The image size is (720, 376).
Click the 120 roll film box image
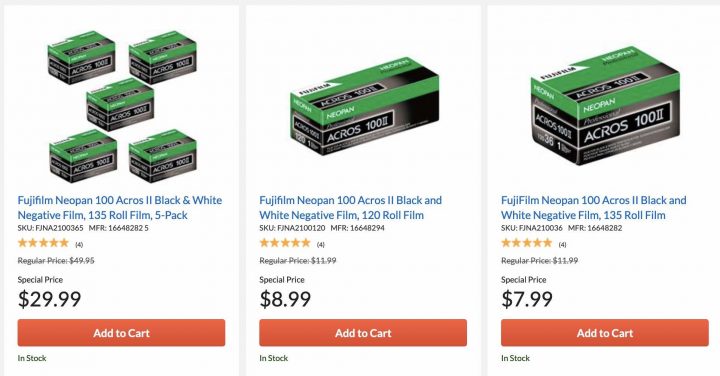(365, 107)
